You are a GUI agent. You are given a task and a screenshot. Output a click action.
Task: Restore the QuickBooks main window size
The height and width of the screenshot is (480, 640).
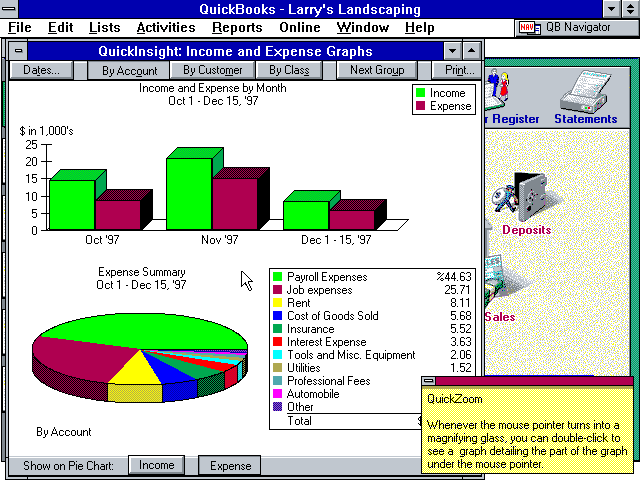coord(631,9)
